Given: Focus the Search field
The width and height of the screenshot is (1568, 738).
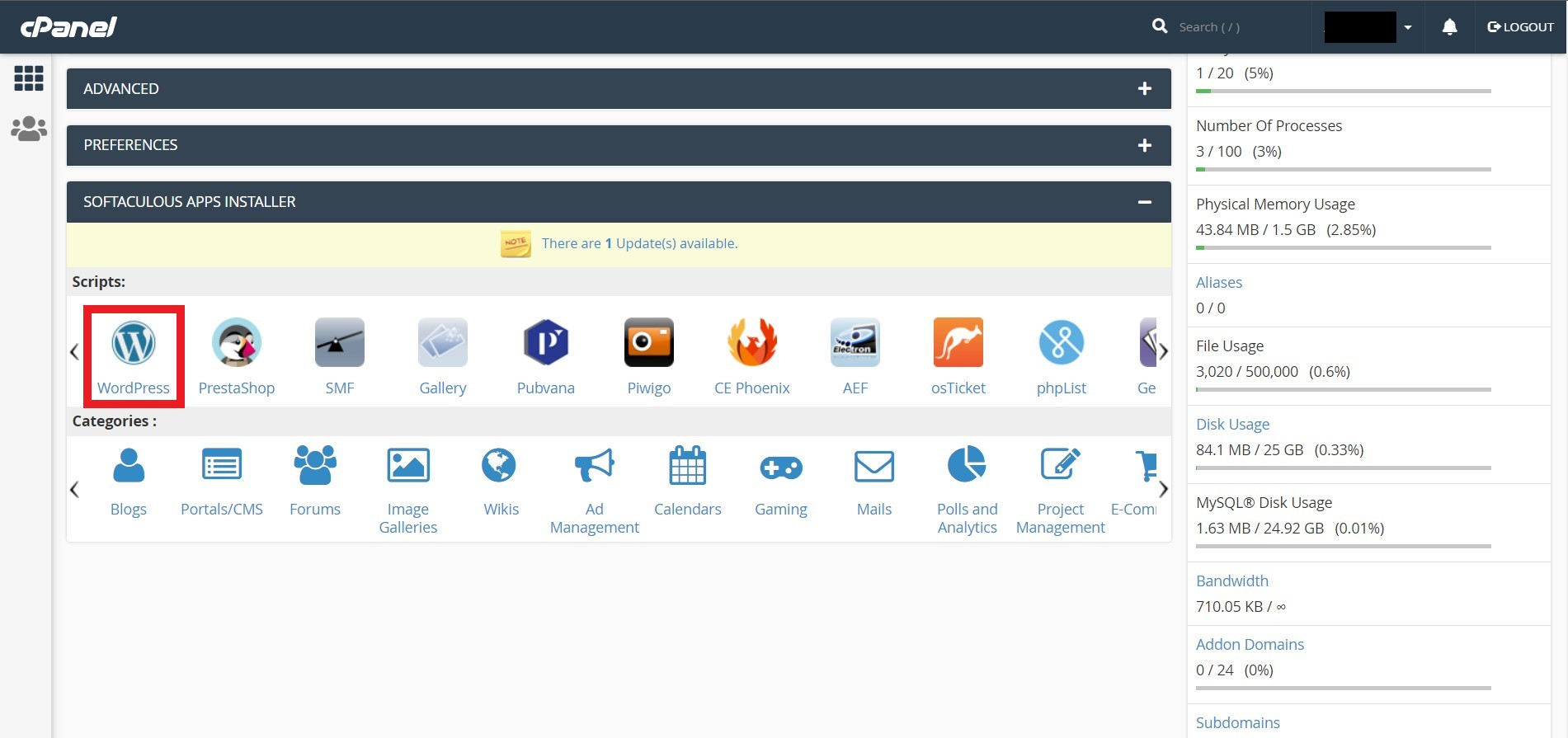Looking at the screenshot, I should (1237, 27).
